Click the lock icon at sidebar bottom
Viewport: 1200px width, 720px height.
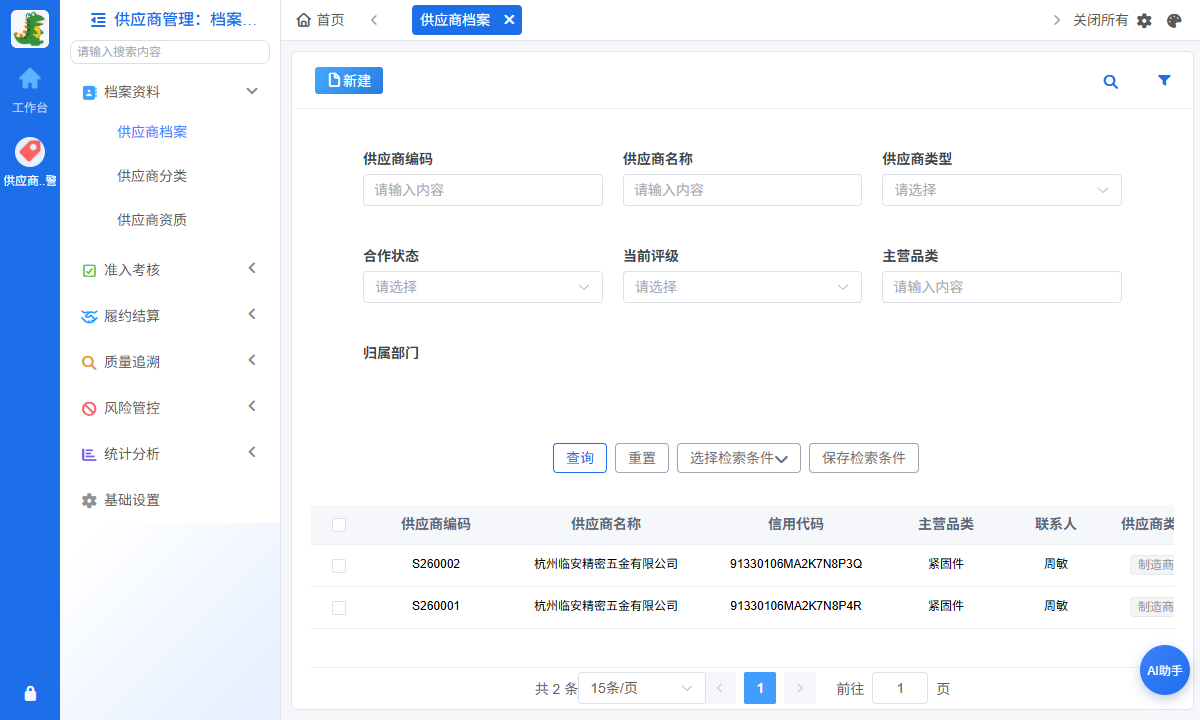[30, 693]
